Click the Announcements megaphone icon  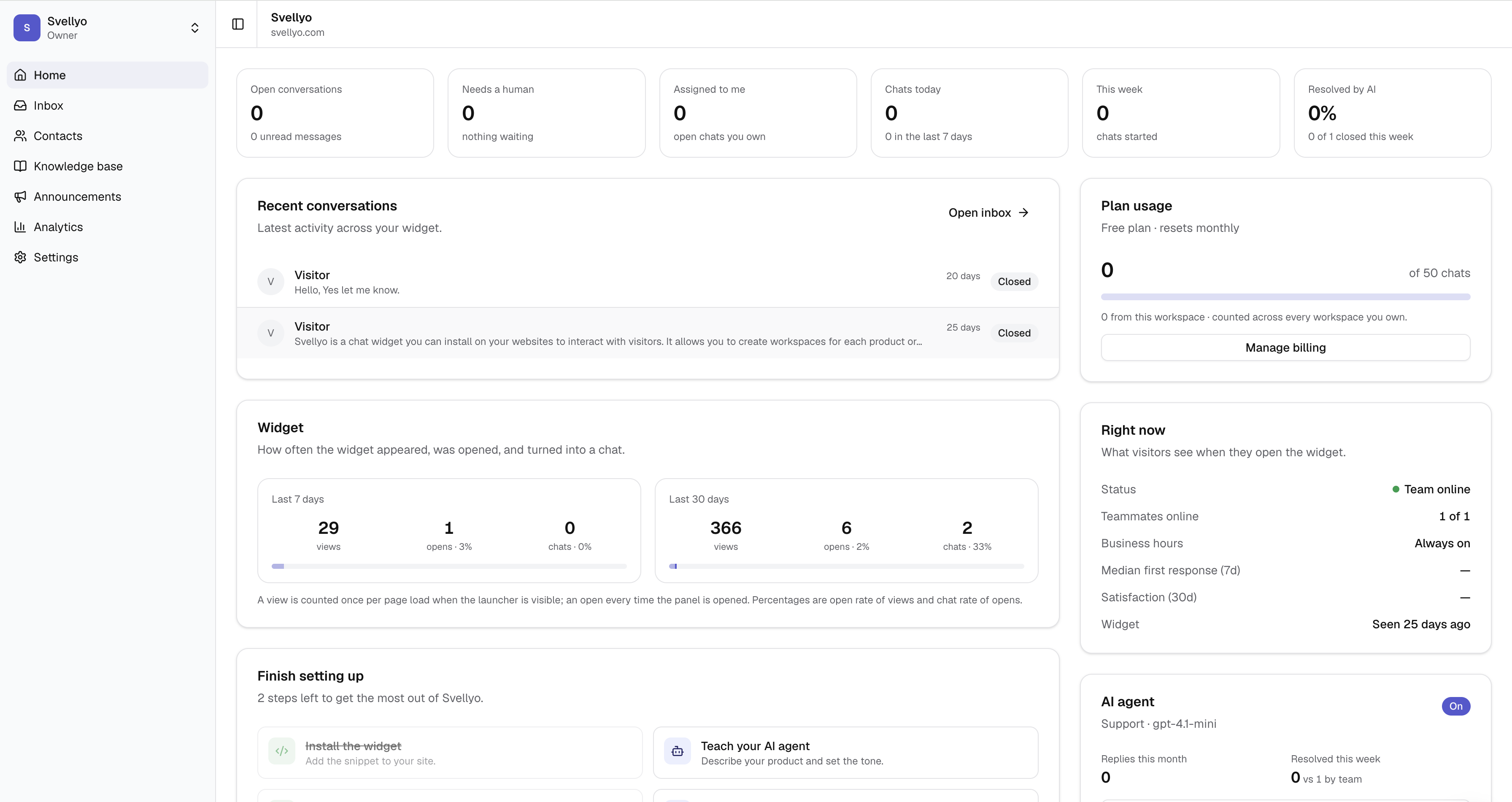21,196
